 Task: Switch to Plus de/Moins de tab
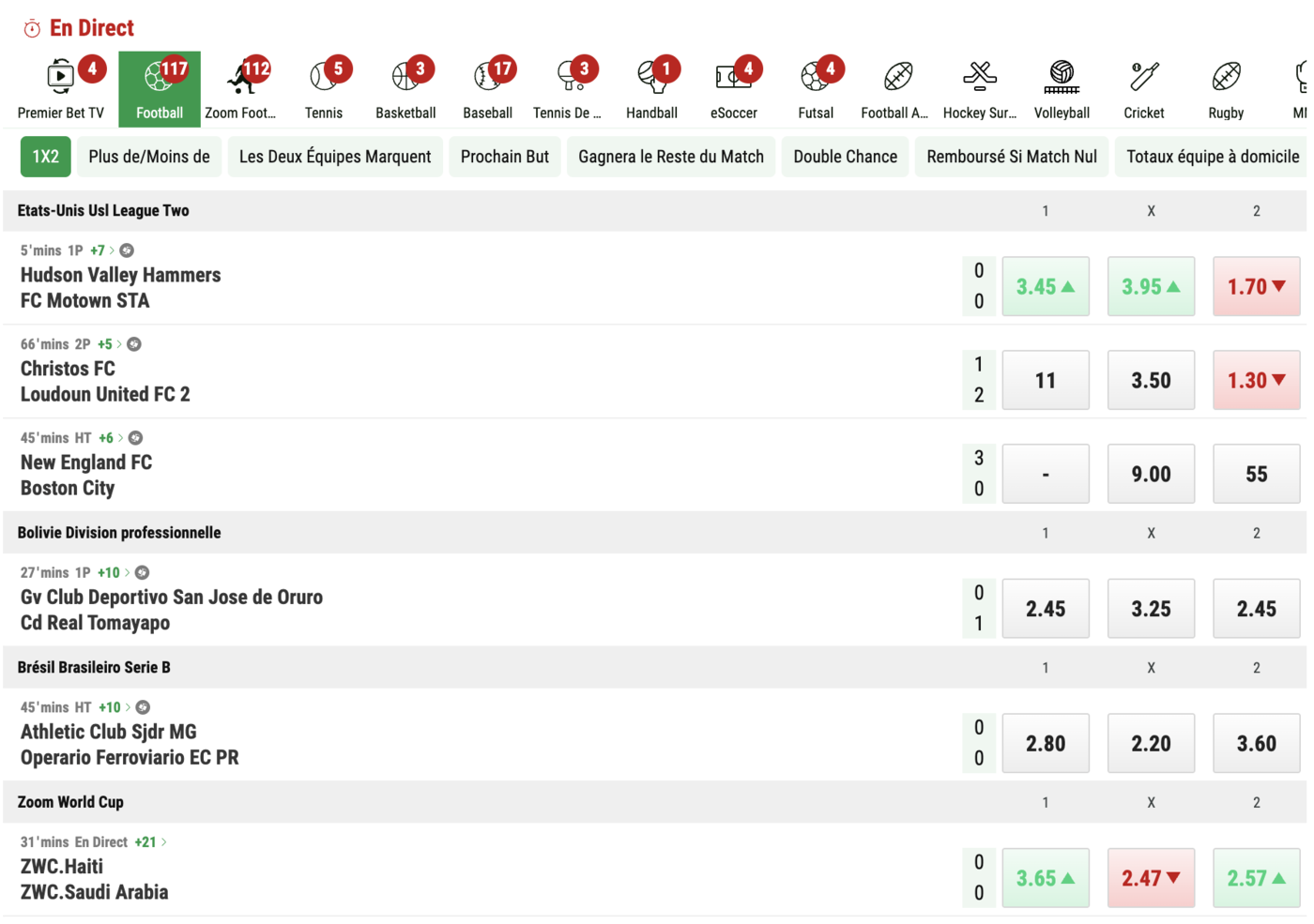coord(149,157)
